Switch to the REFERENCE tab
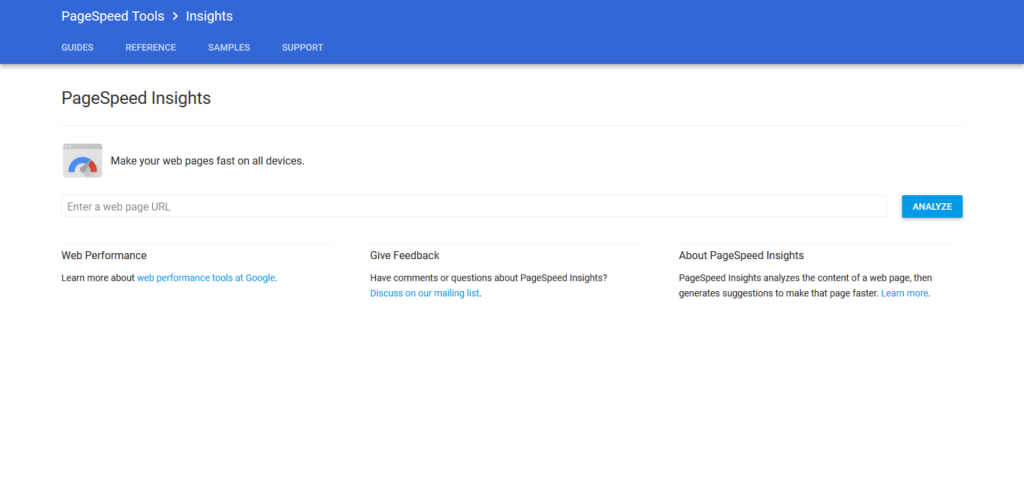This screenshot has width=1024, height=494. pyautogui.click(x=151, y=48)
